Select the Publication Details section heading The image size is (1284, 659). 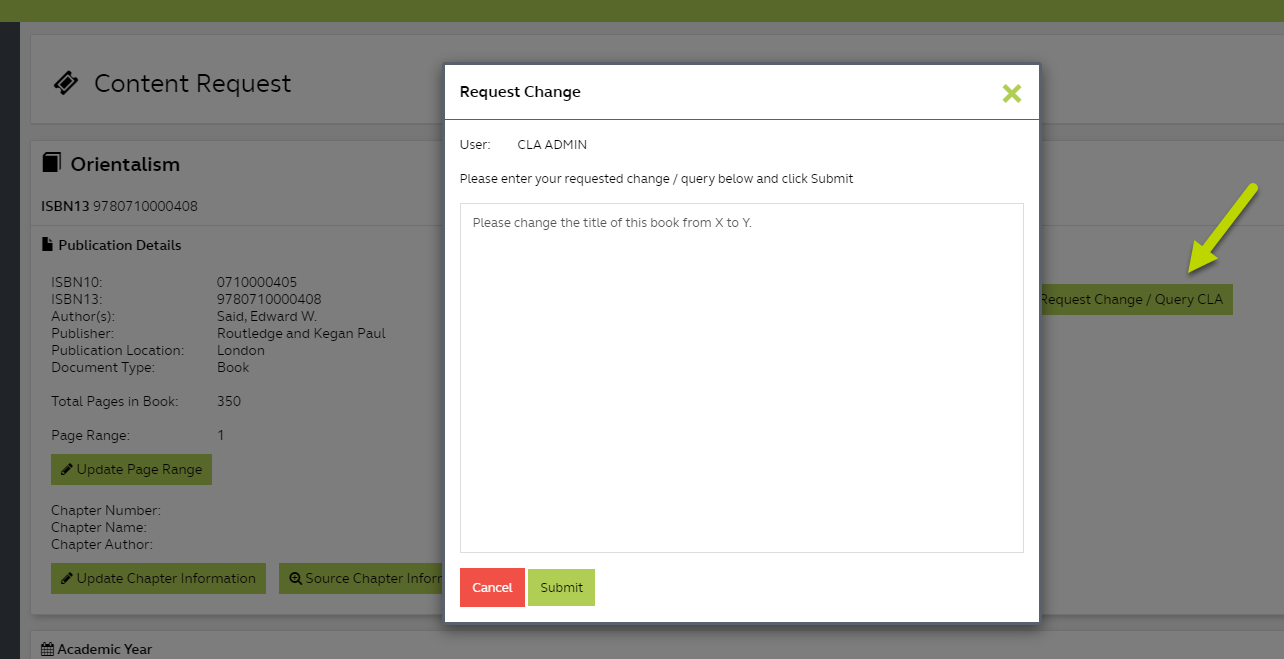click(119, 245)
